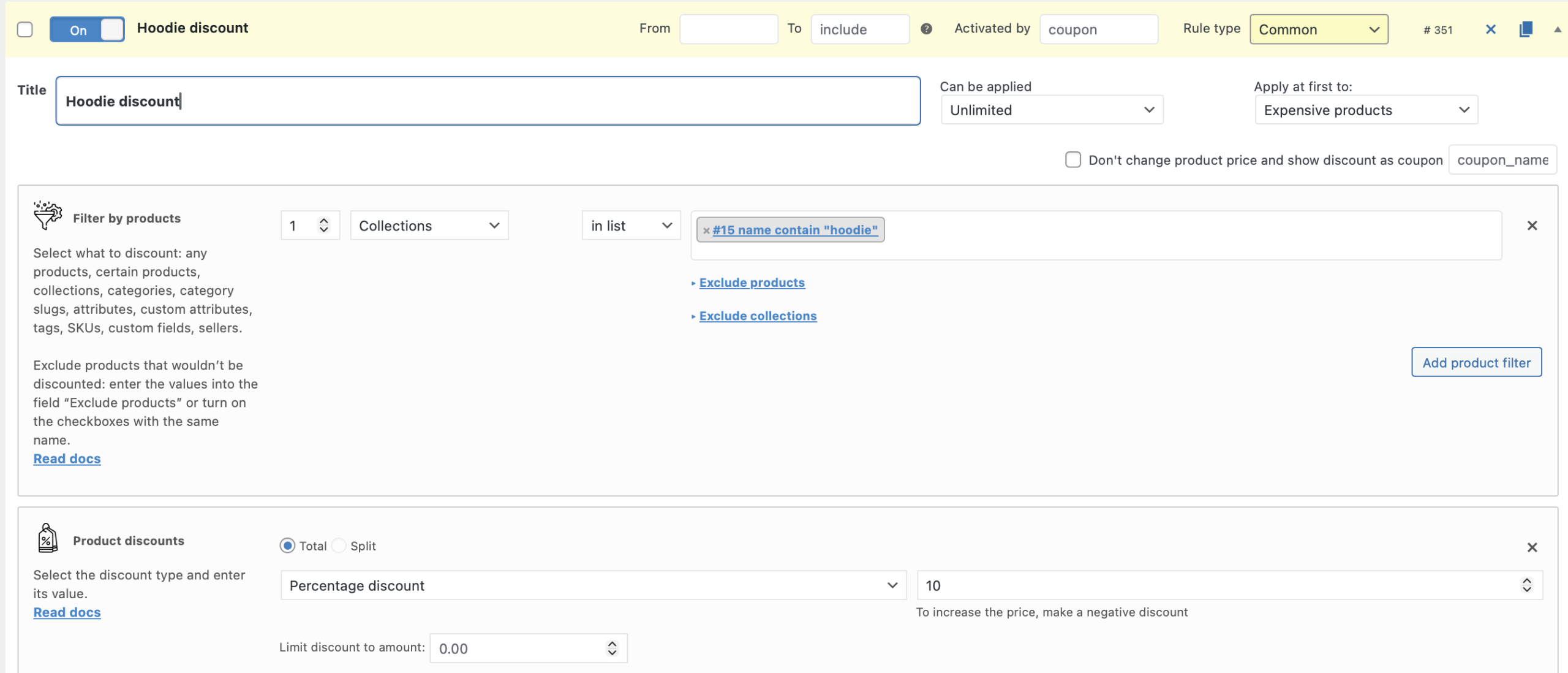Check the Hoodie discount rule checkbox

click(x=25, y=29)
